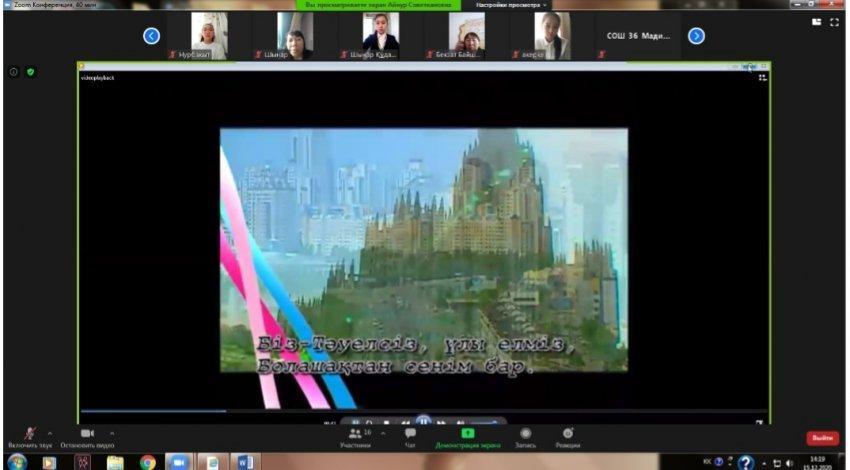The image size is (850, 470).
Task: Click the green encryption shield icon
Action: click(x=31, y=72)
